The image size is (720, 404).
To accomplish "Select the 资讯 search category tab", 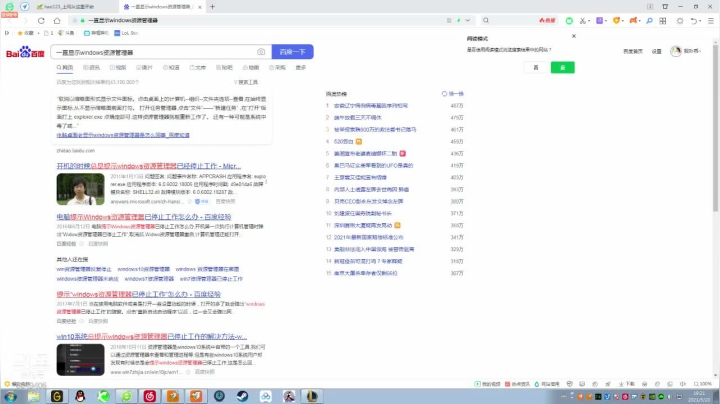I will click(x=91, y=67).
